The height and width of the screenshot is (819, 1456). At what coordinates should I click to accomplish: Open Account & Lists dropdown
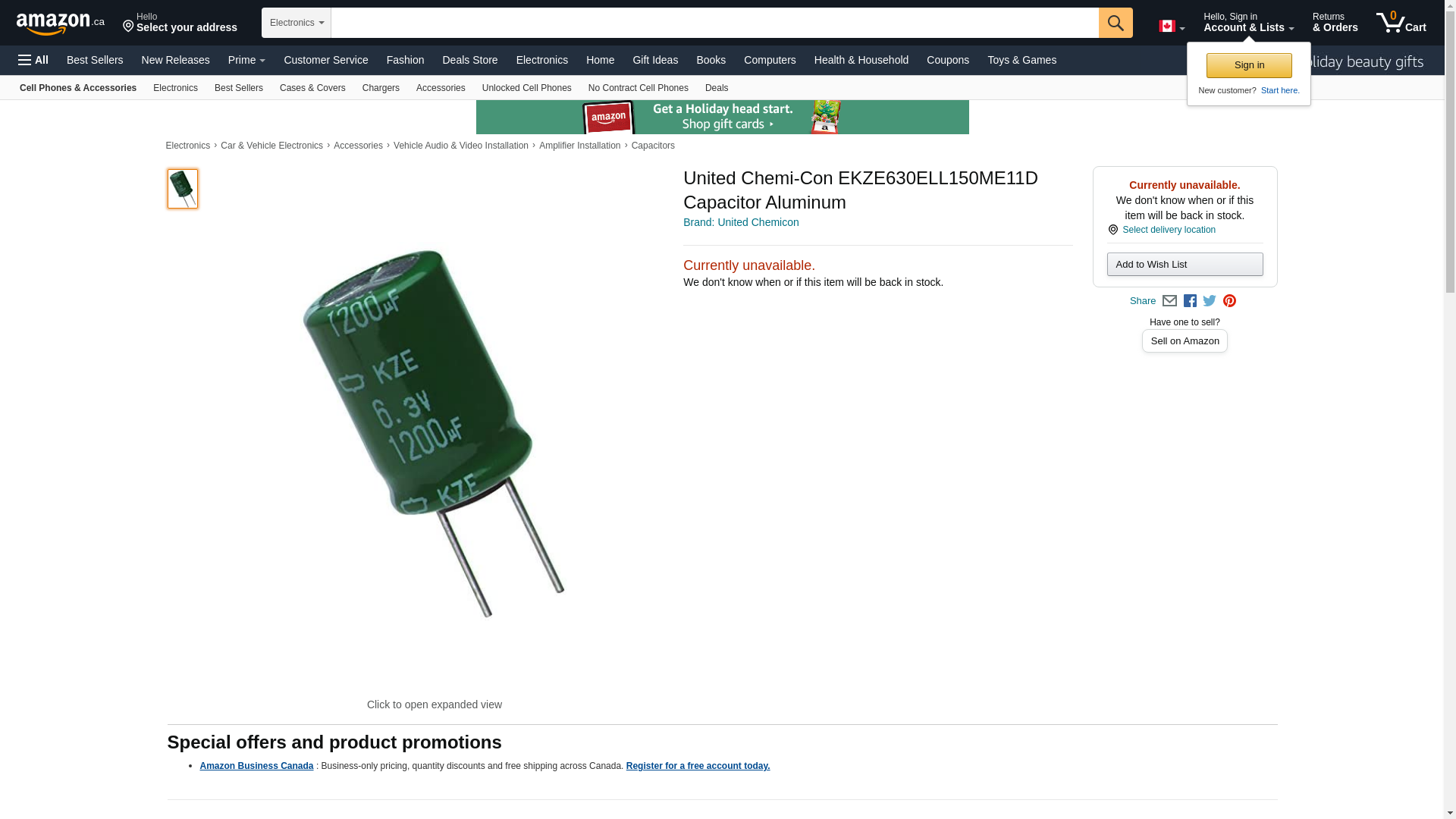1248,23
